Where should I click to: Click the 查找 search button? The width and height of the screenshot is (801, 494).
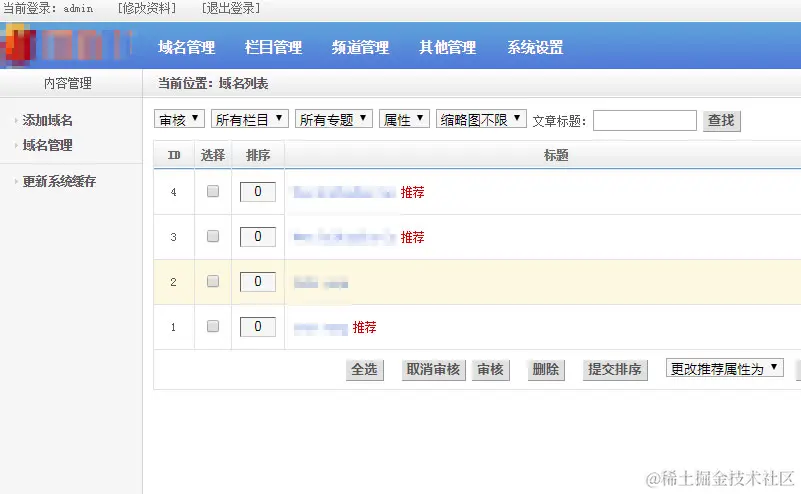click(721, 121)
